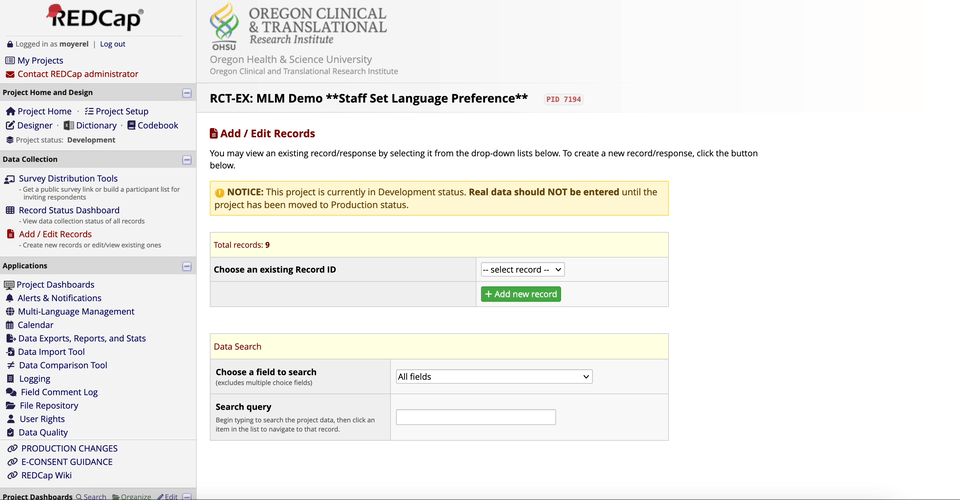Select Add / Edit Records menu item
The height and width of the screenshot is (500, 960).
click(x=55, y=234)
